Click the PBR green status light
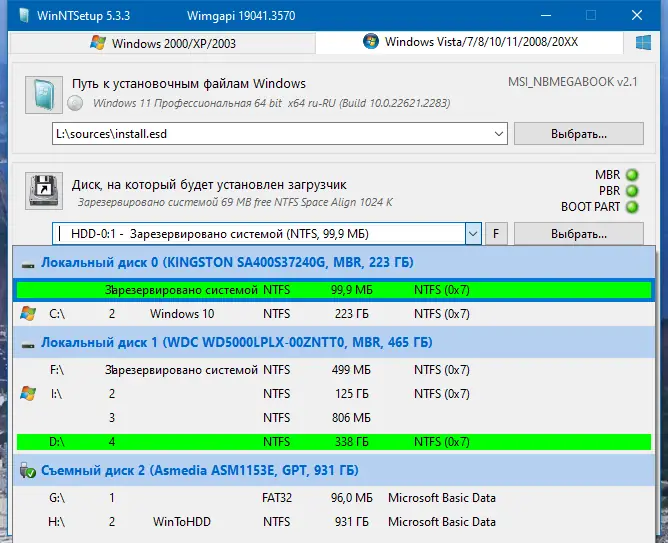This screenshot has height=543, width=668. tap(632, 191)
